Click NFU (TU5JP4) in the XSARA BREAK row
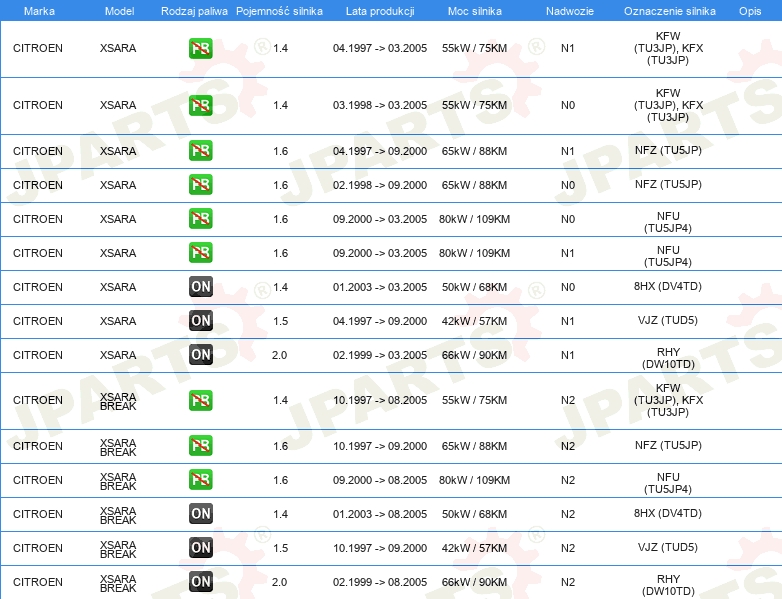The image size is (782, 599). (668, 483)
